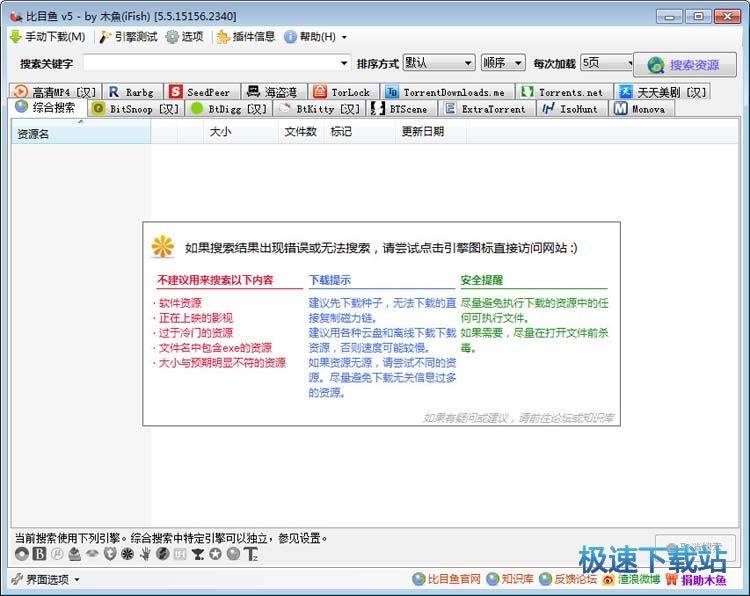This screenshot has width=750, height=596.
Task: Click the TorLock engine icon tab
Action: tap(319, 92)
